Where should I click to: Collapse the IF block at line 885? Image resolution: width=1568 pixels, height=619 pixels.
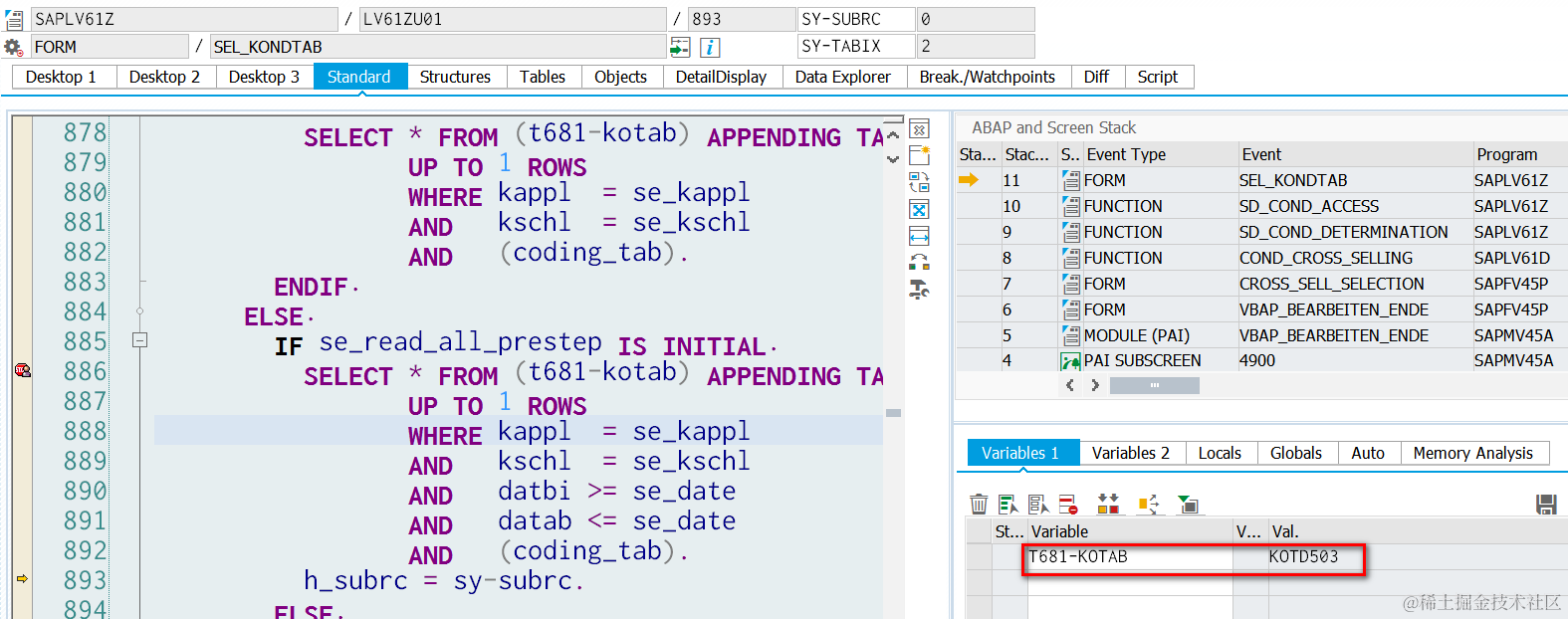coord(140,340)
